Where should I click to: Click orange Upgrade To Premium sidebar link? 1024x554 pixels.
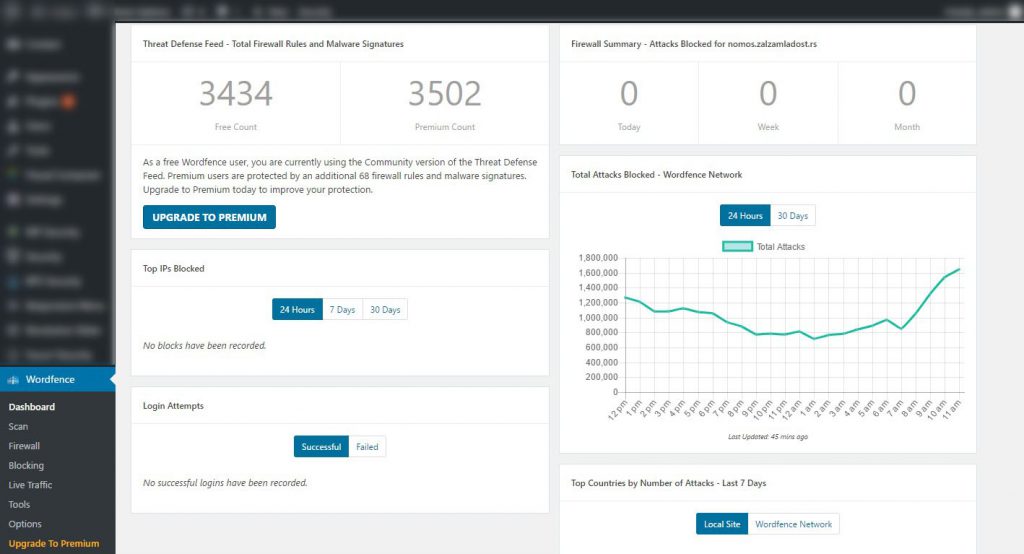pos(54,544)
